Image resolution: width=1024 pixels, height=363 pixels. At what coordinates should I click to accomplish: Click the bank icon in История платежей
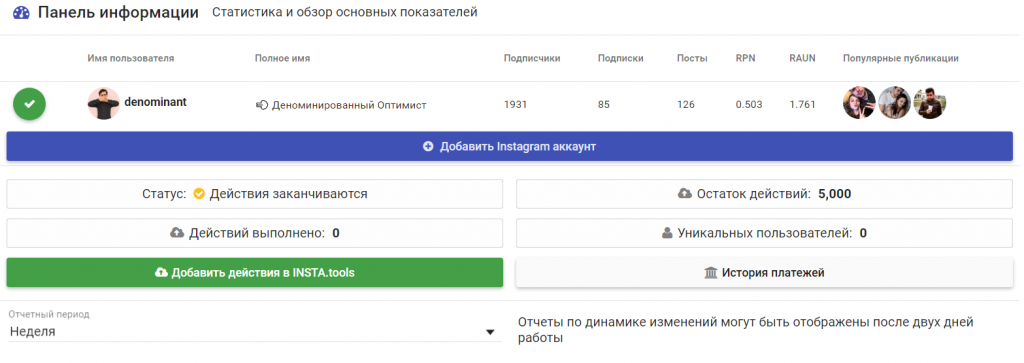coord(711,272)
